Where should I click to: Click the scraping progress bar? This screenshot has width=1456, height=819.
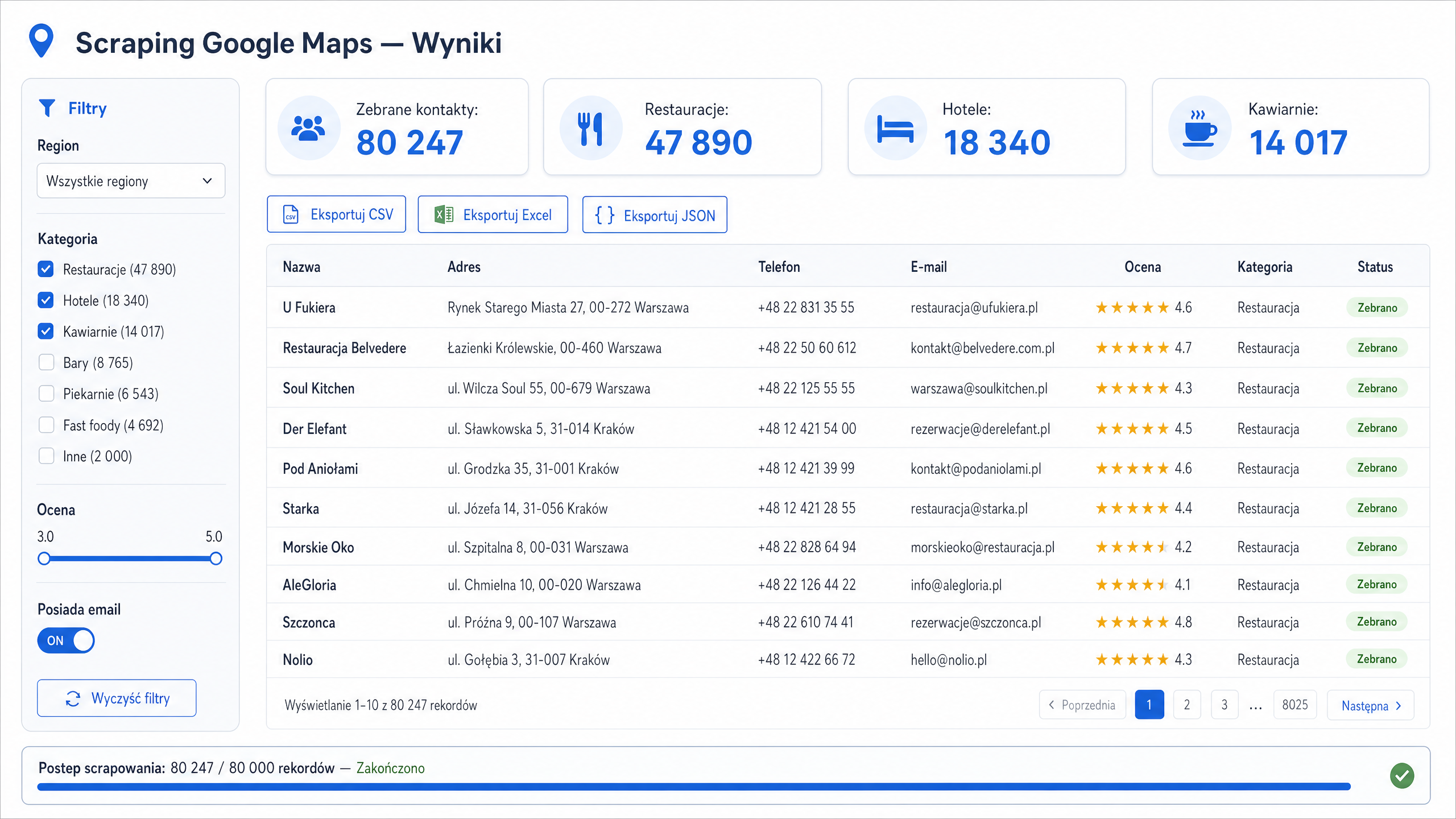[694, 787]
